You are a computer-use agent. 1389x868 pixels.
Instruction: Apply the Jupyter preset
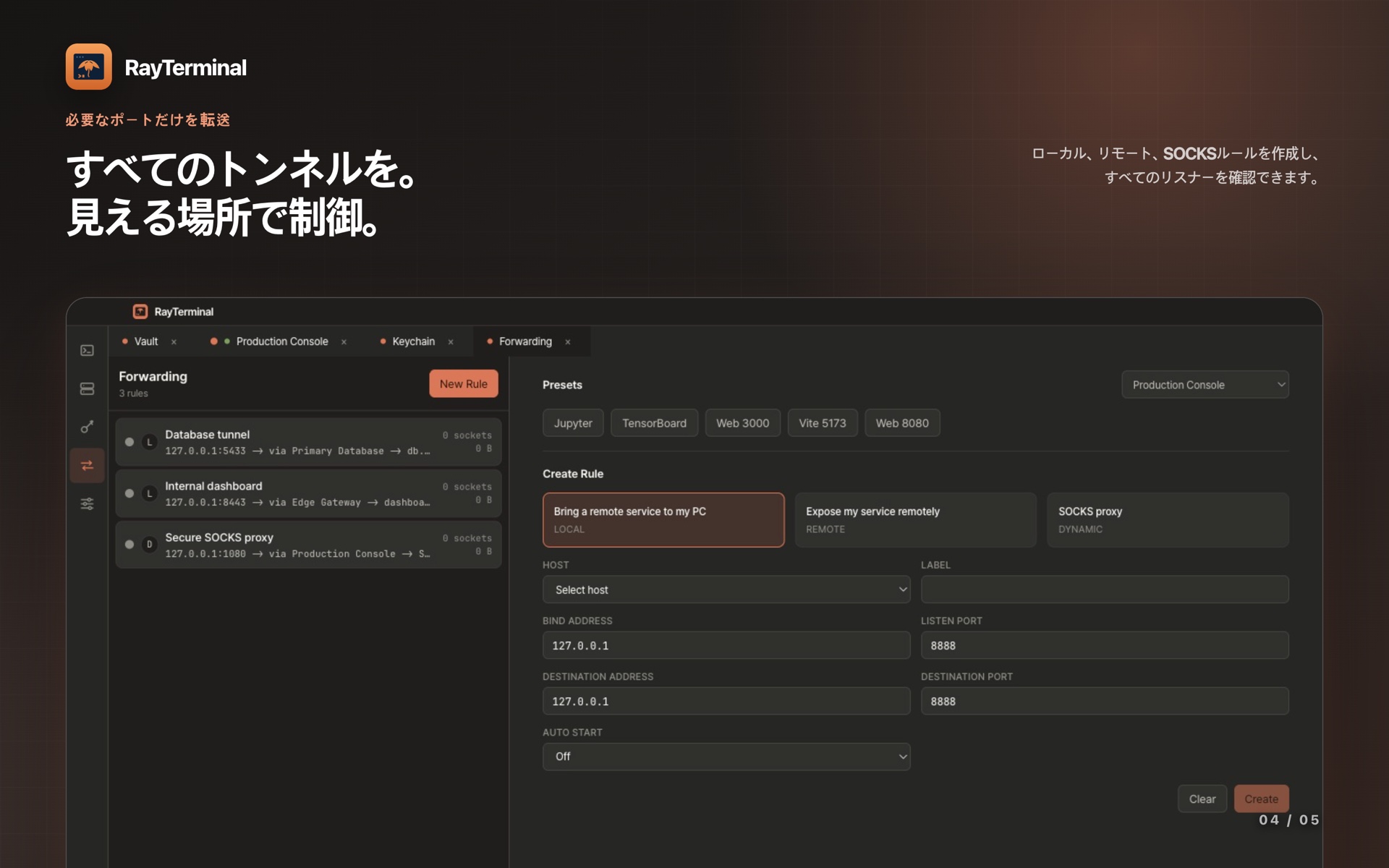click(x=573, y=423)
